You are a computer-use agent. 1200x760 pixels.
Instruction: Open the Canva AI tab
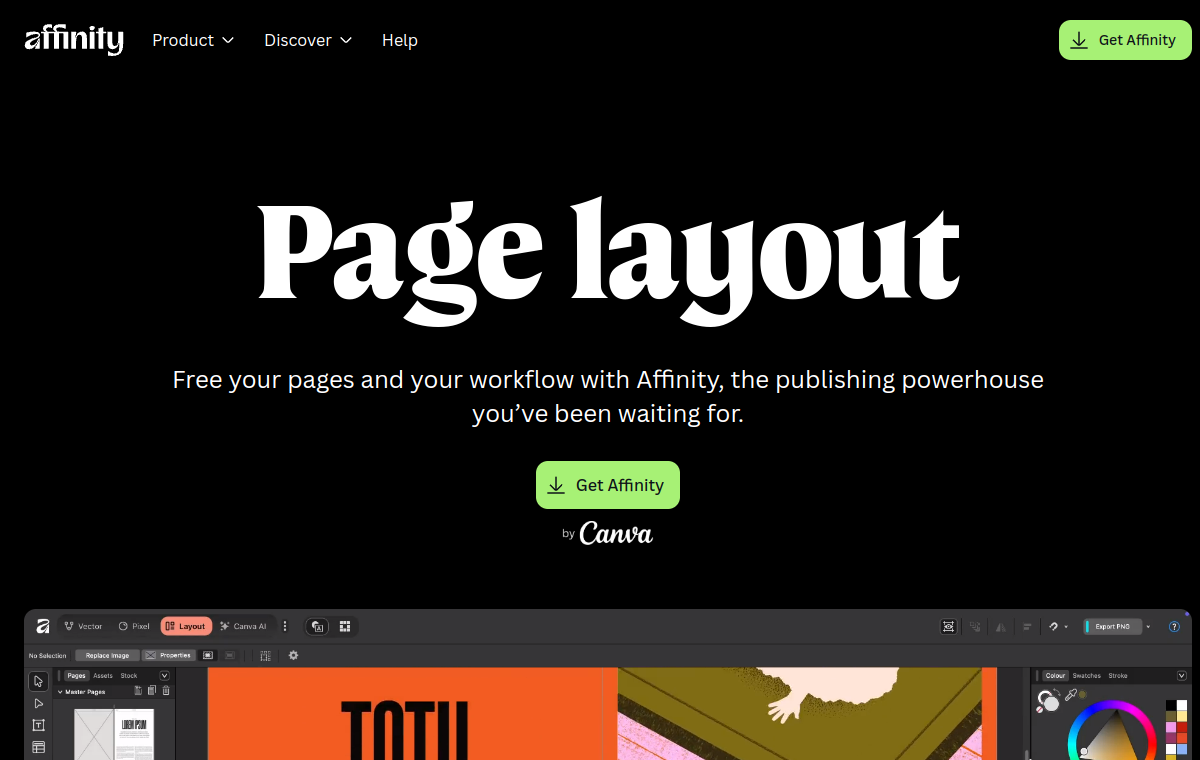pos(243,626)
